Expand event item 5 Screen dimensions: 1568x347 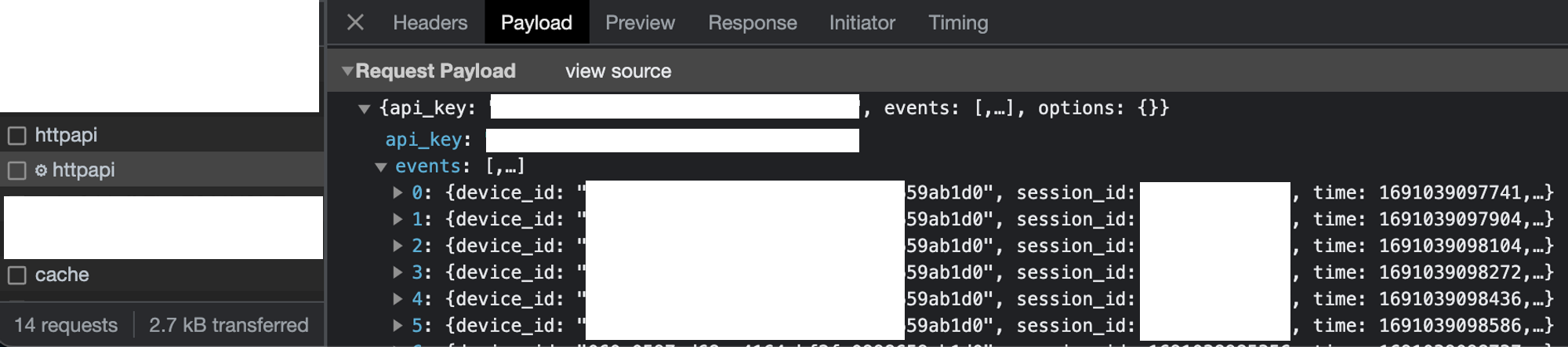[397, 326]
